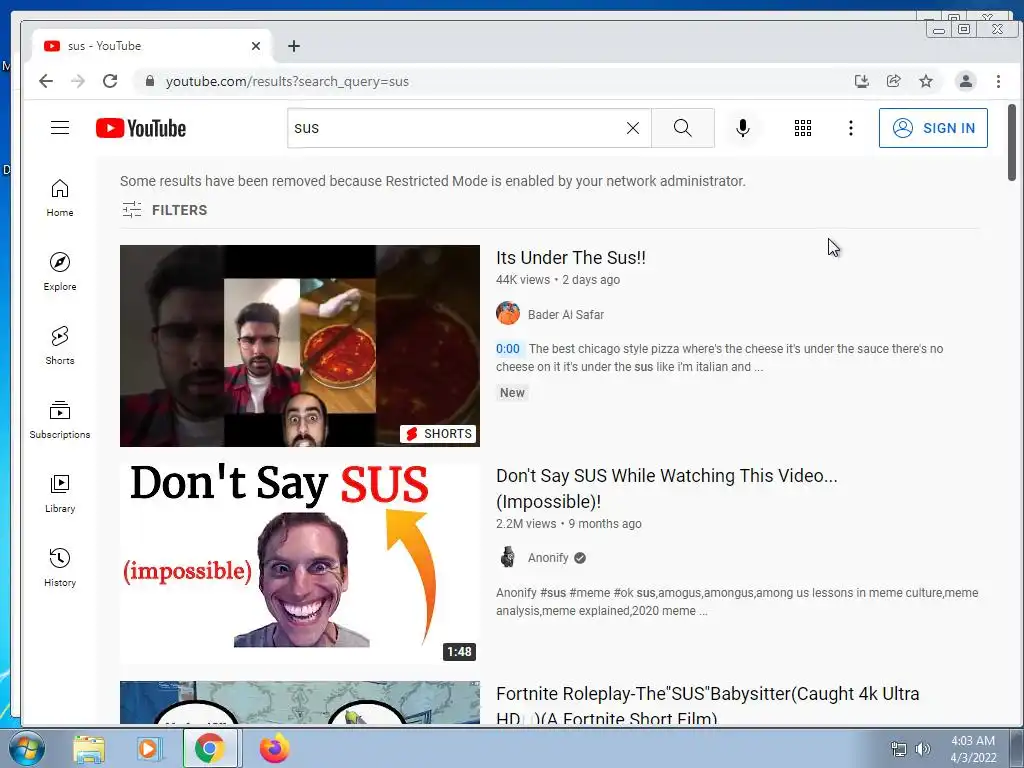Click '44K views' text of first result
The width and height of the screenshot is (1024, 768).
tap(522, 280)
